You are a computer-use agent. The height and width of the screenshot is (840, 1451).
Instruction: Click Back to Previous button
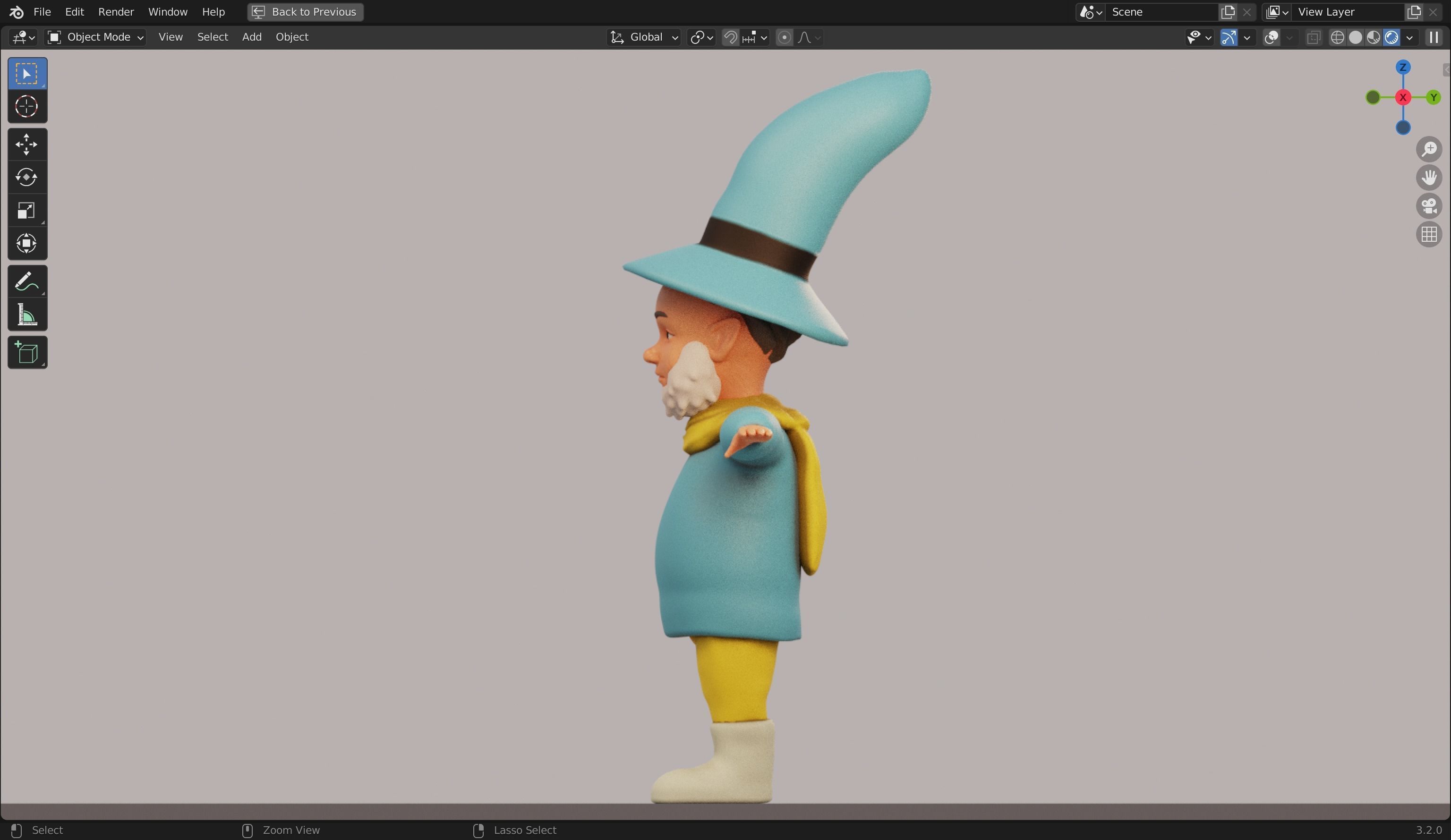pos(306,11)
